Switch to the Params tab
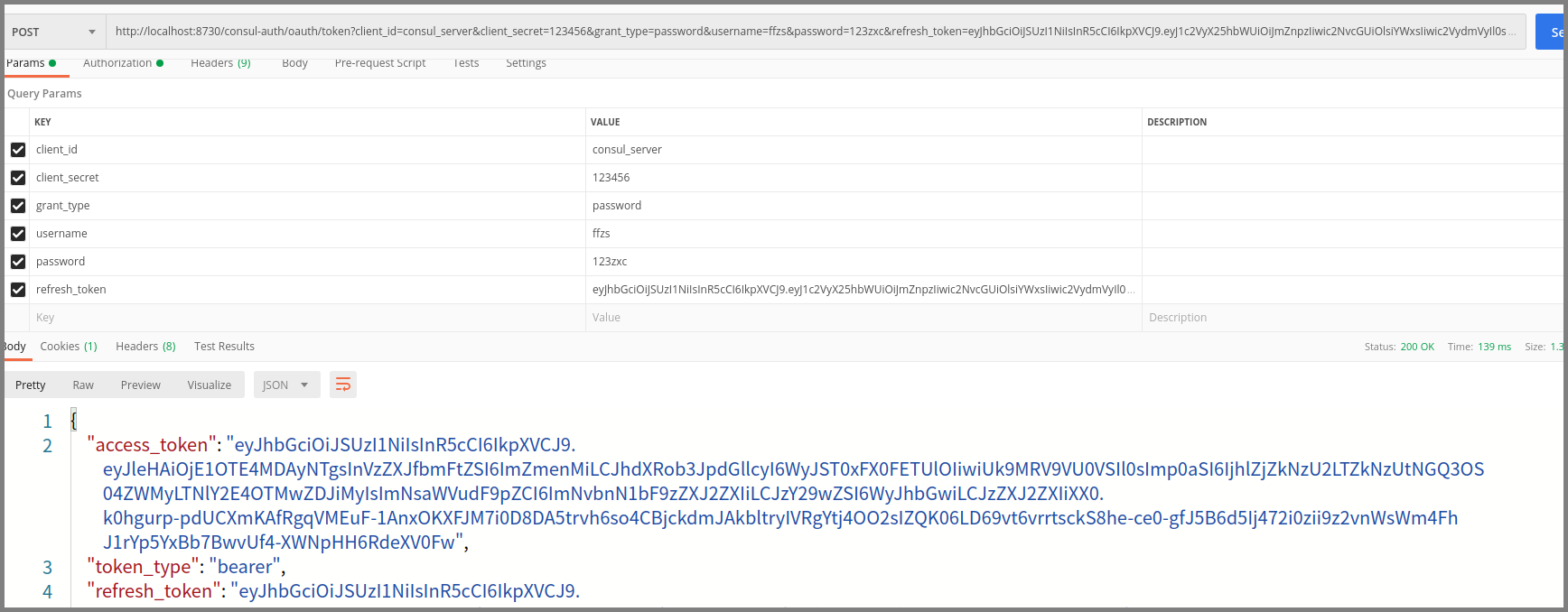The height and width of the screenshot is (612, 1568). pos(31,63)
